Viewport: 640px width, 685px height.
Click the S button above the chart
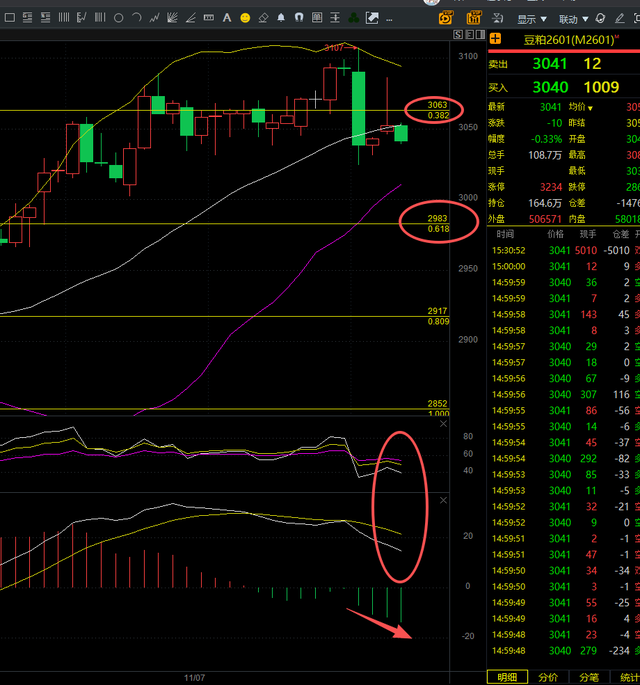[x=458, y=35]
